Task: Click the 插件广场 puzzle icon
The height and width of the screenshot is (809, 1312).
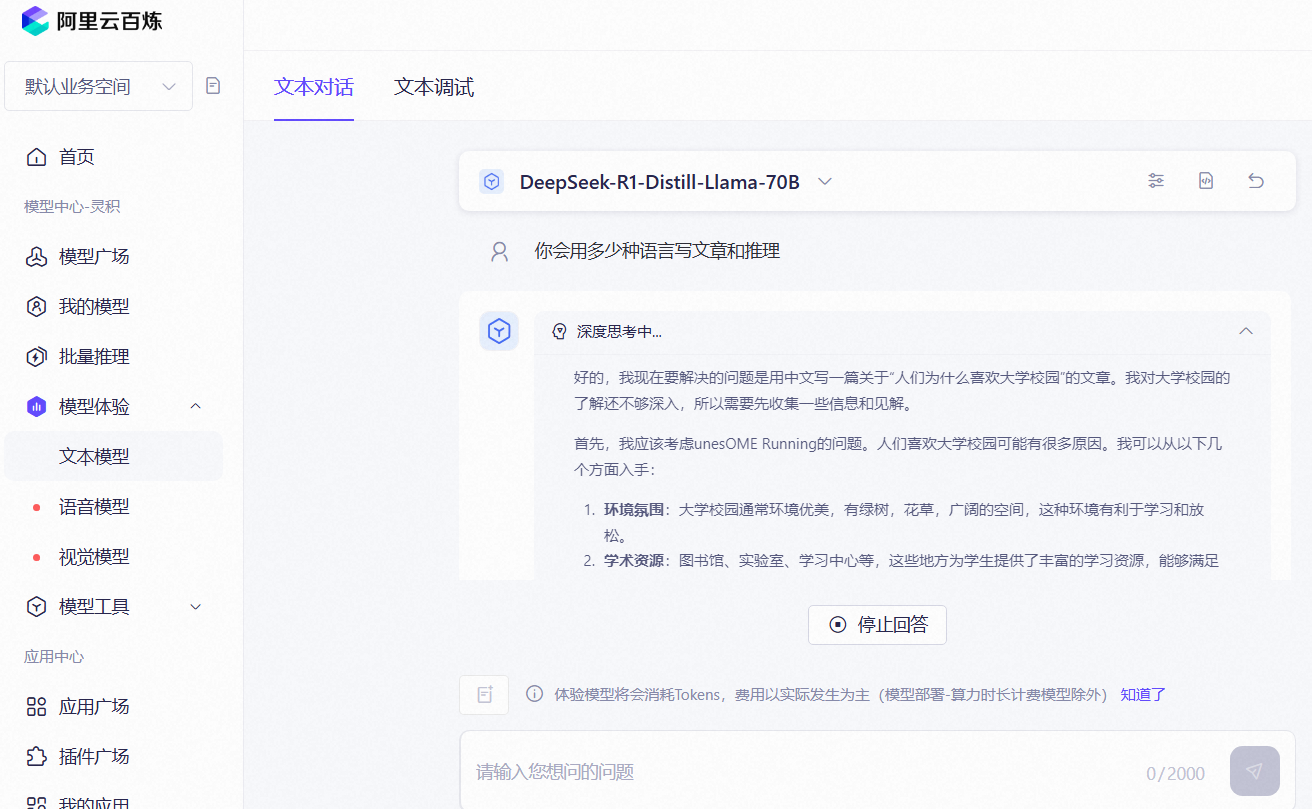Action: pyautogui.click(x=36, y=757)
